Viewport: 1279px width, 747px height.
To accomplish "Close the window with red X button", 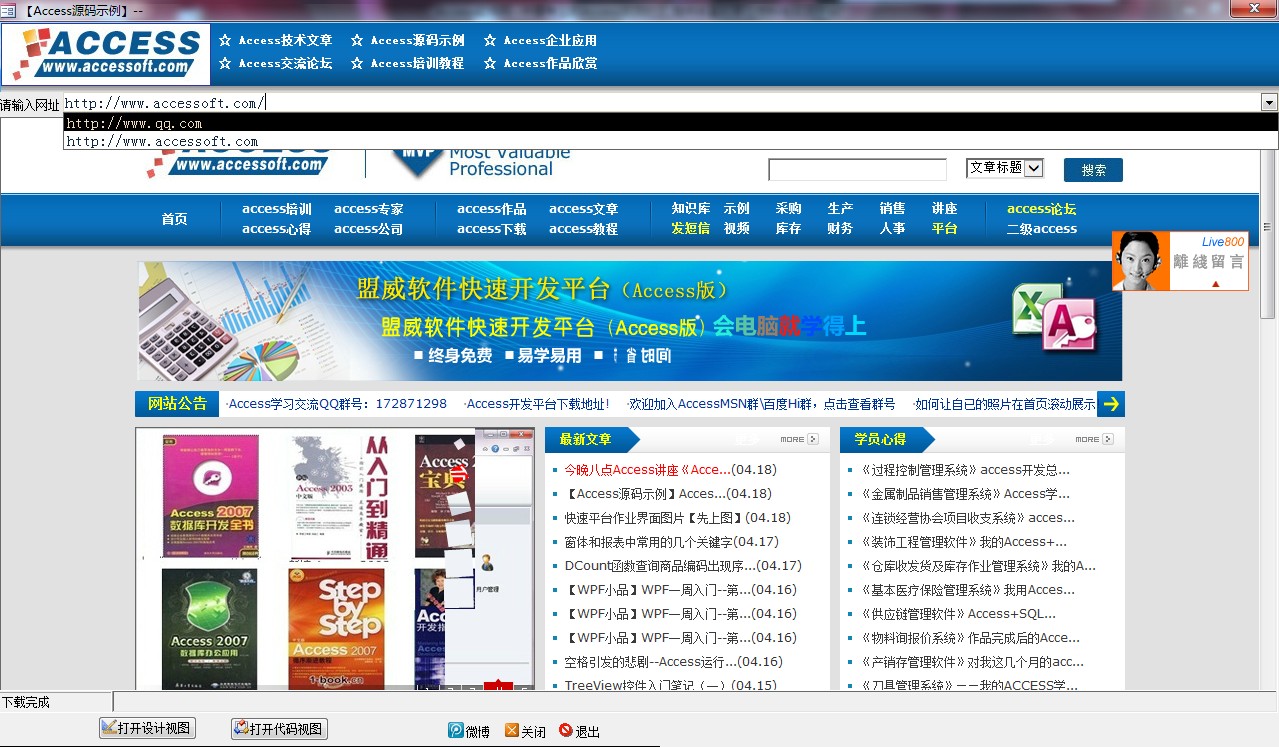I will coord(1251,8).
